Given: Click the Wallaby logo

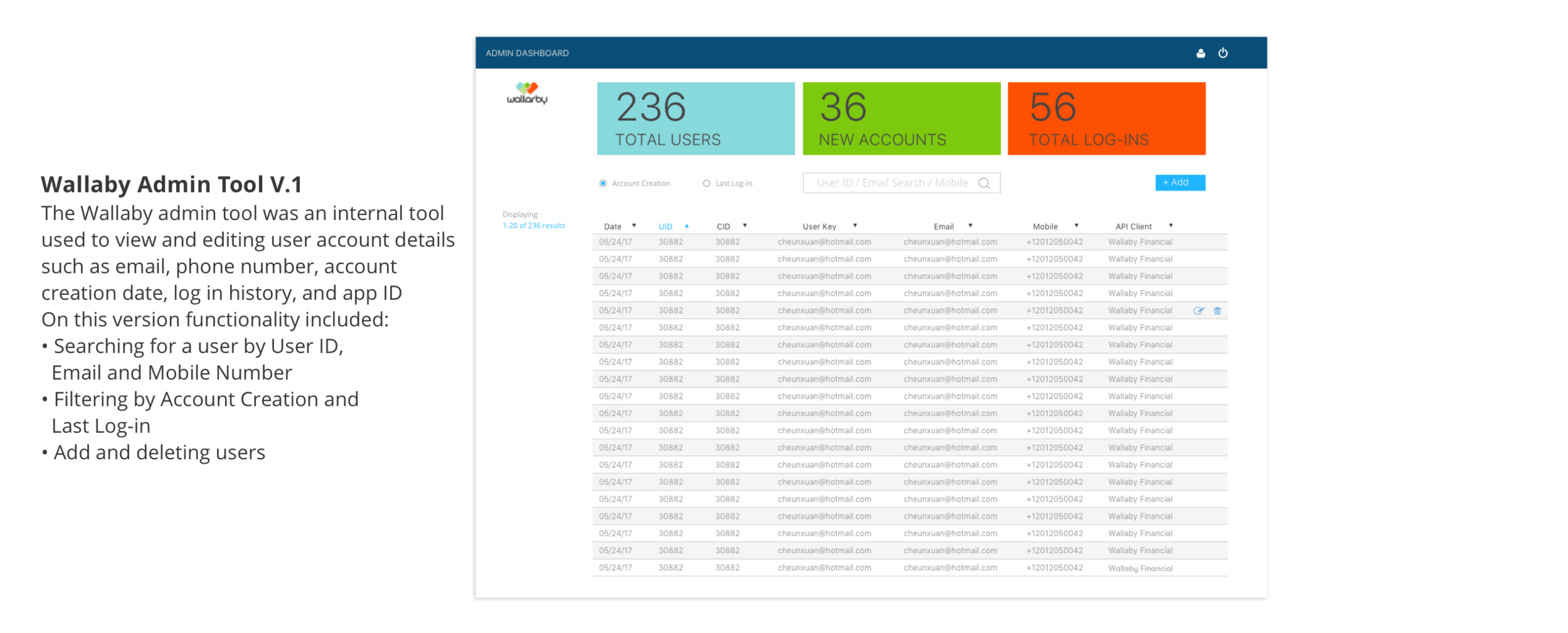Looking at the screenshot, I should (x=527, y=93).
